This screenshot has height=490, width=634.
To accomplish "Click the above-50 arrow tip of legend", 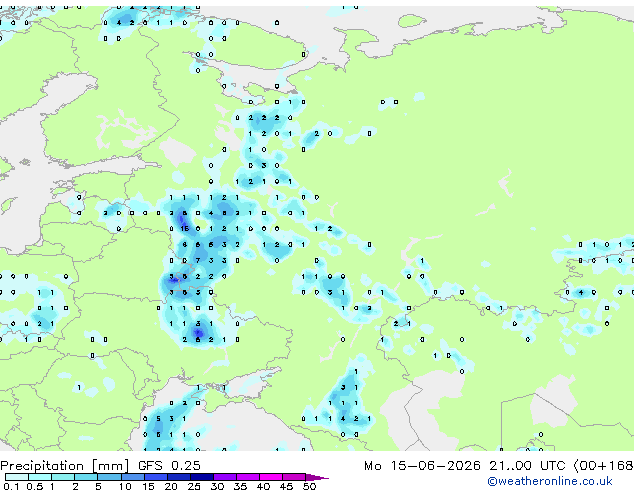I will [x=317, y=478].
